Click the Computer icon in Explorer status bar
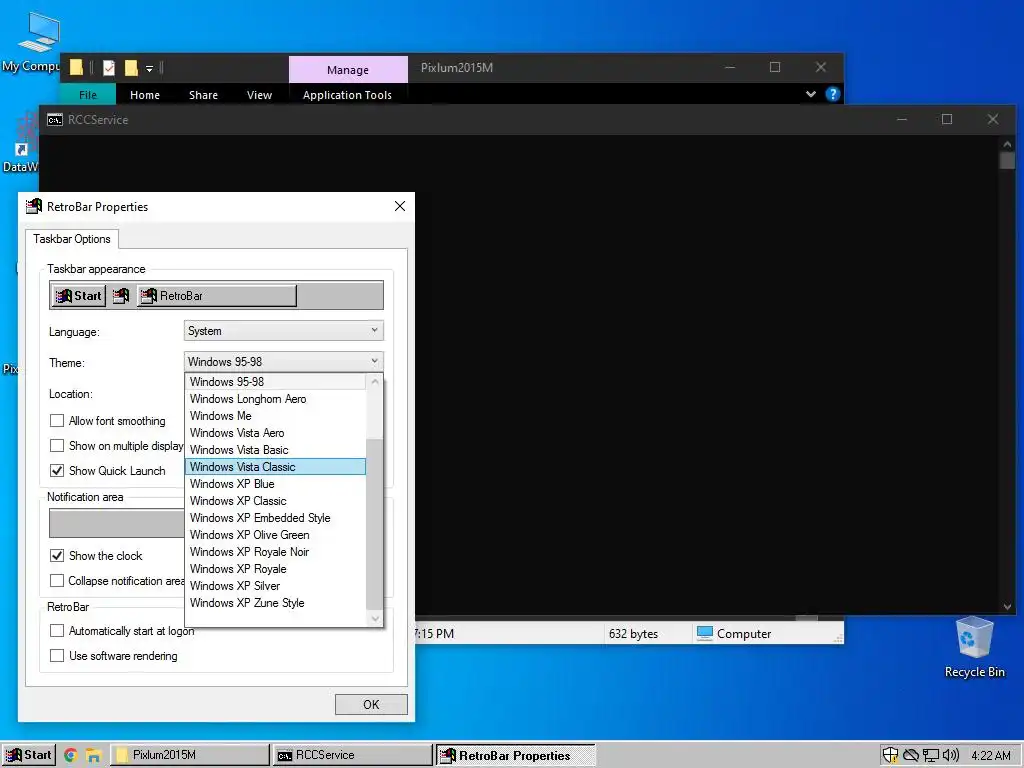Screen dimensions: 1024x768 tap(705, 633)
